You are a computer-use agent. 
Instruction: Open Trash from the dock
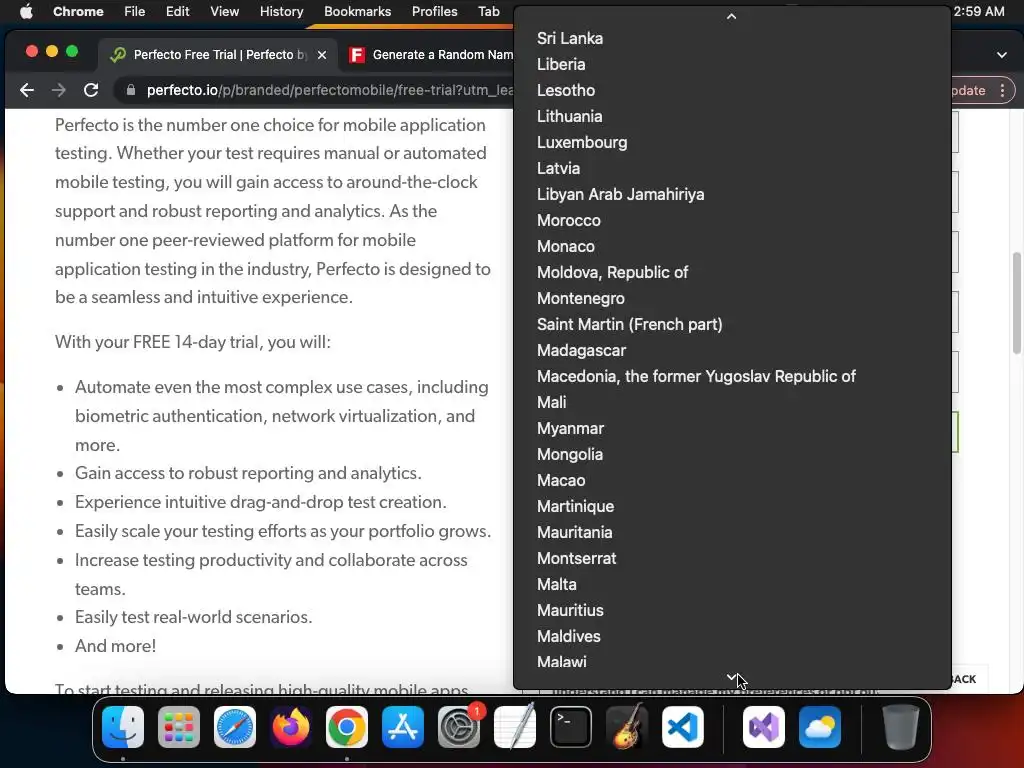[x=901, y=727]
